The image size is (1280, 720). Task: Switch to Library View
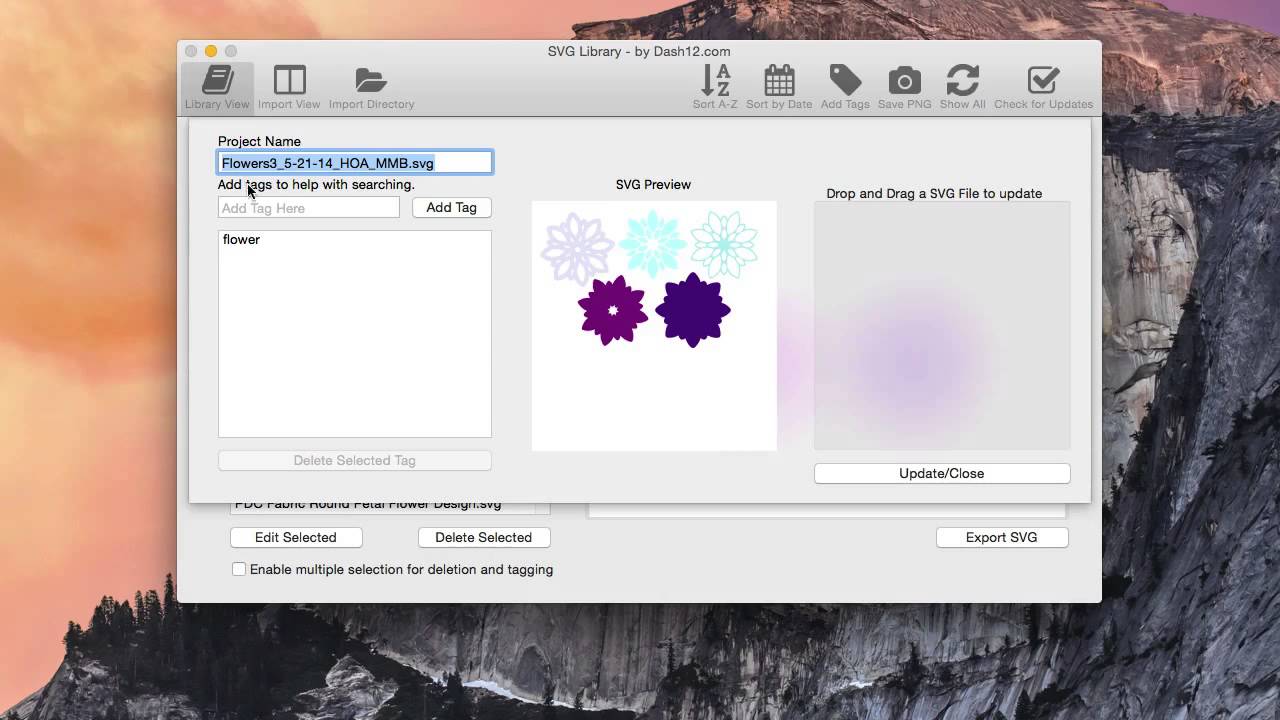click(217, 88)
